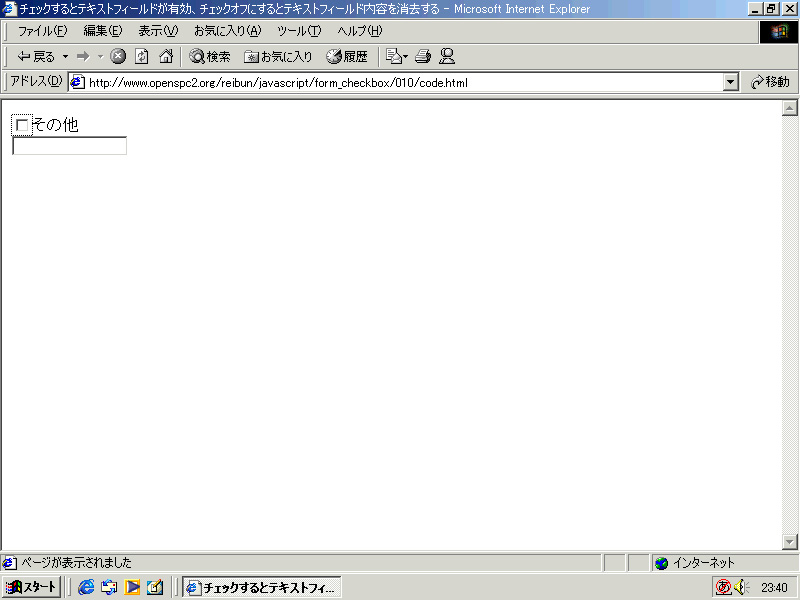The width and height of the screenshot is (800, 600).
Task: Go to Home page icon
Action: tap(166, 57)
